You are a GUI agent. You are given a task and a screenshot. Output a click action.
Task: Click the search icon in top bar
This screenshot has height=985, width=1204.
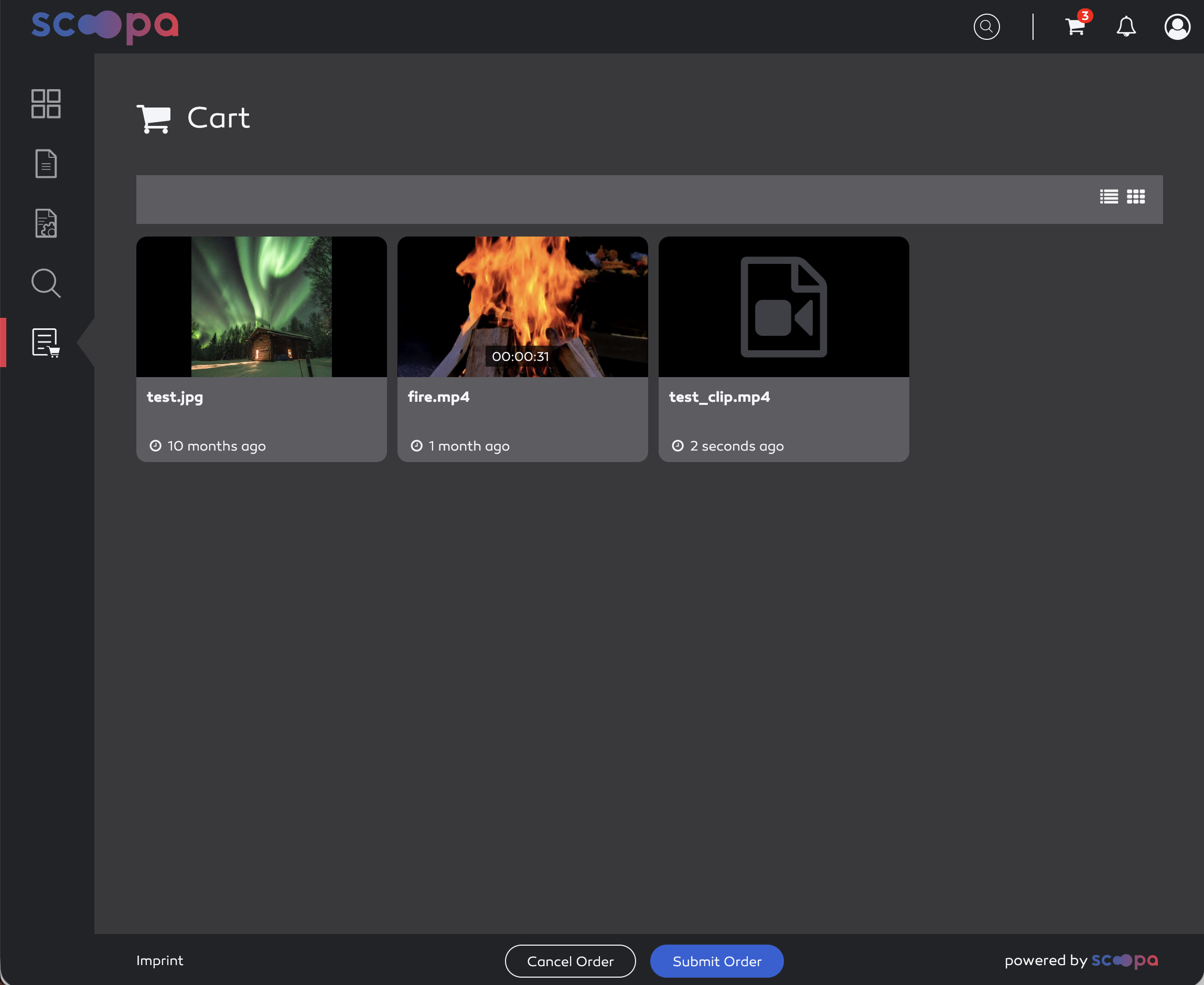click(986, 27)
